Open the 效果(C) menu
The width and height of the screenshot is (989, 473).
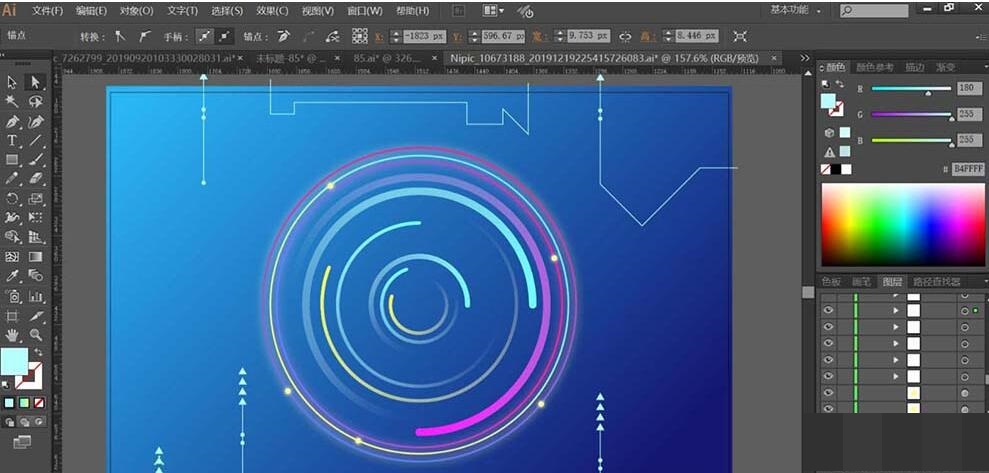pos(272,11)
